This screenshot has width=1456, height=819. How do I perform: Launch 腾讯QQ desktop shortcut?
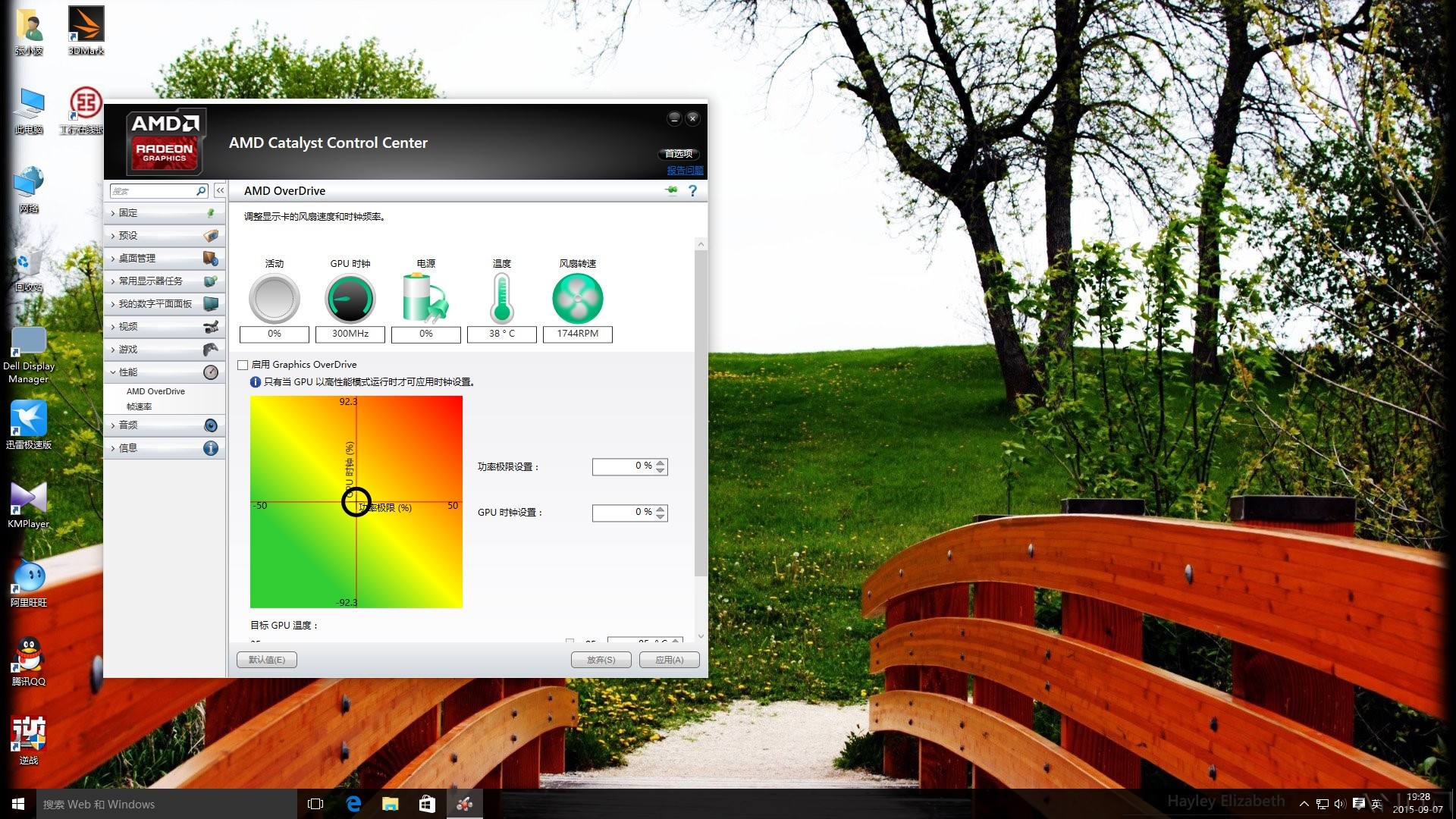click(29, 662)
